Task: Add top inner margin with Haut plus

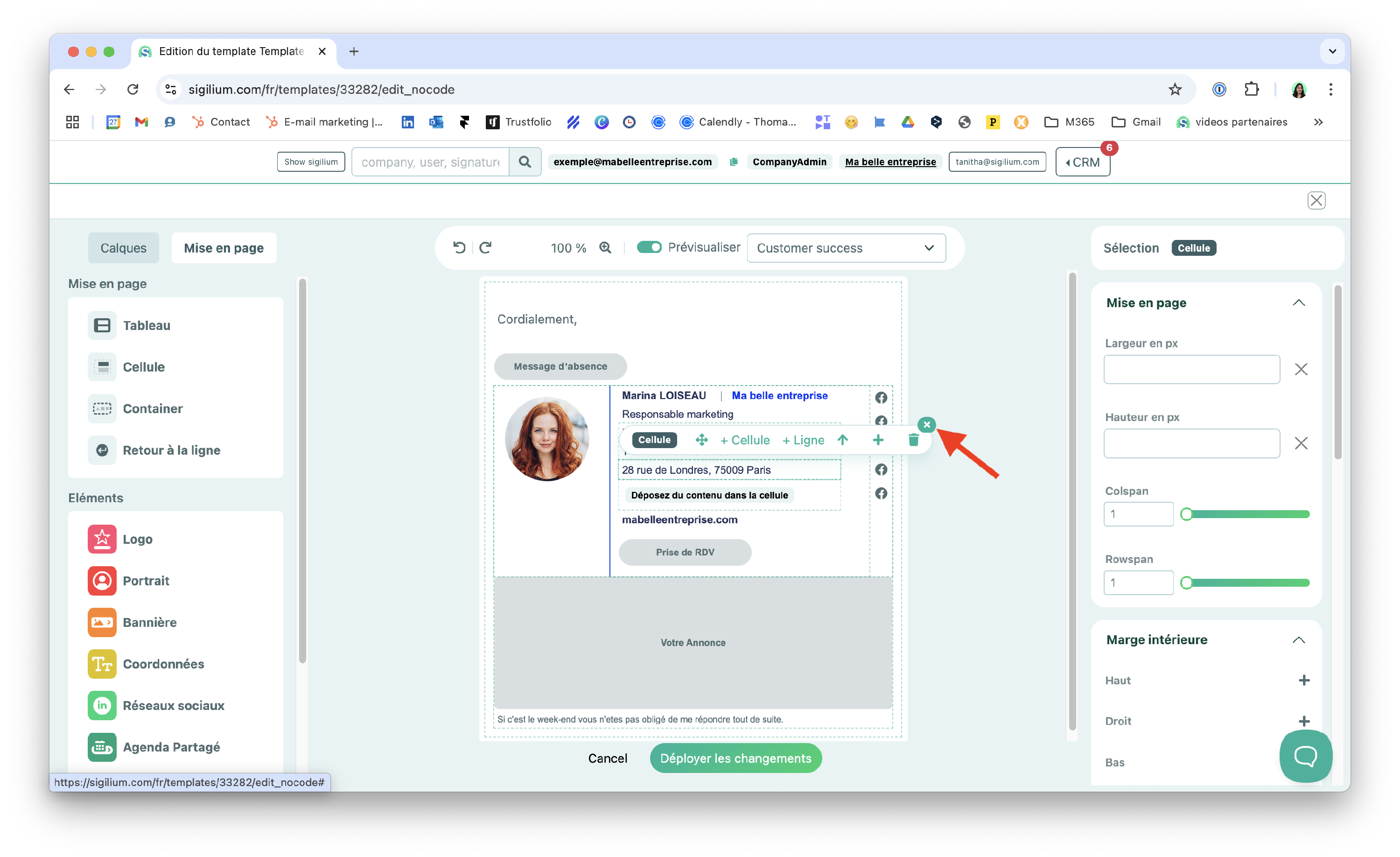Action: (x=1304, y=680)
